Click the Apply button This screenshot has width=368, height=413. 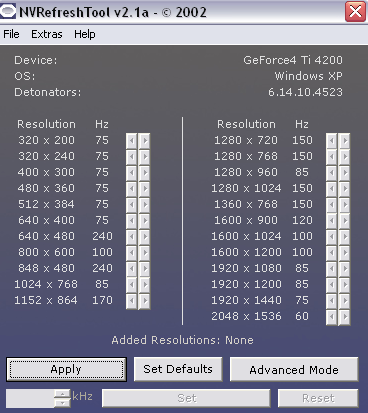[x=66, y=369]
